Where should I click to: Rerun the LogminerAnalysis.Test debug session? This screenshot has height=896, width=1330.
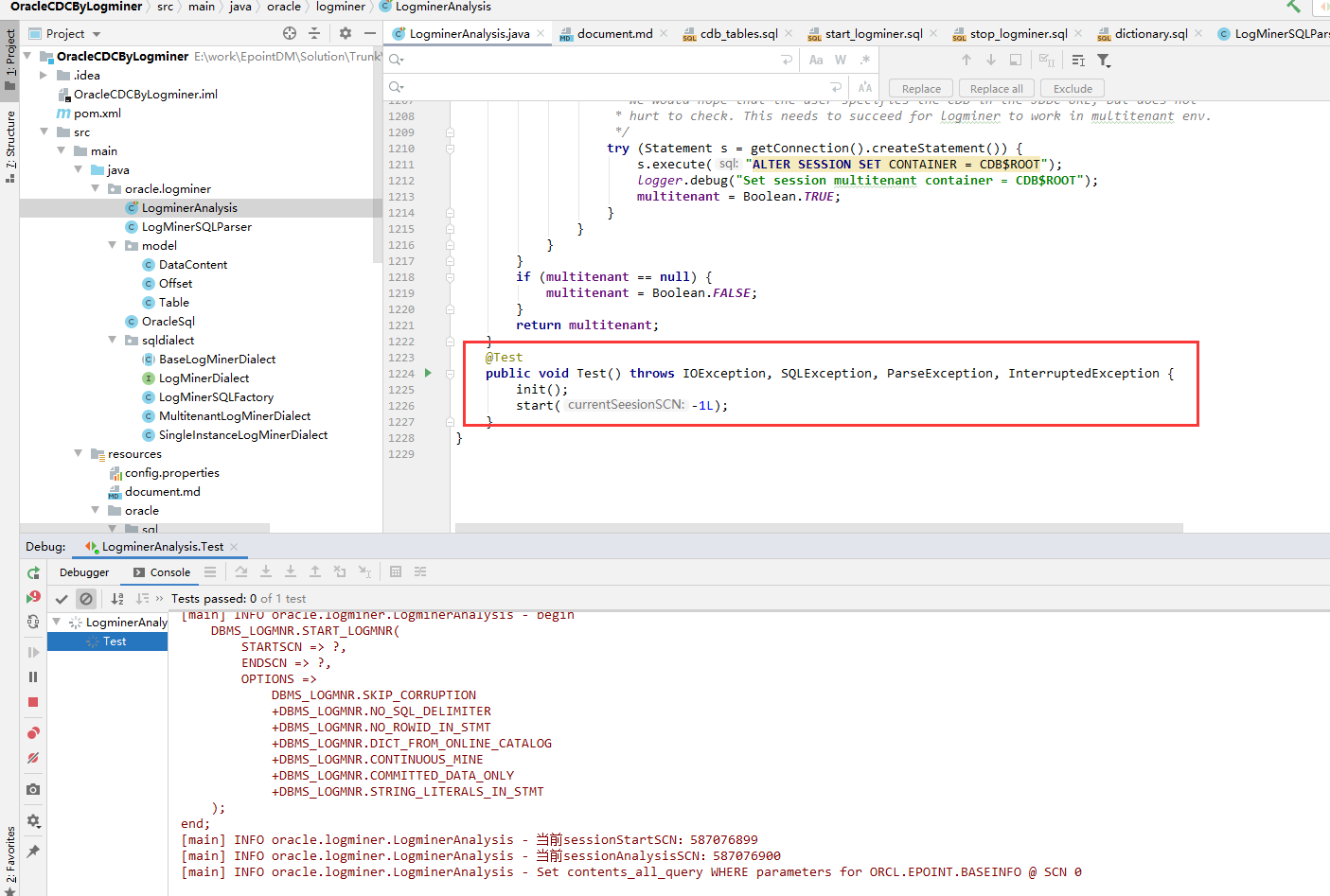coord(33,572)
